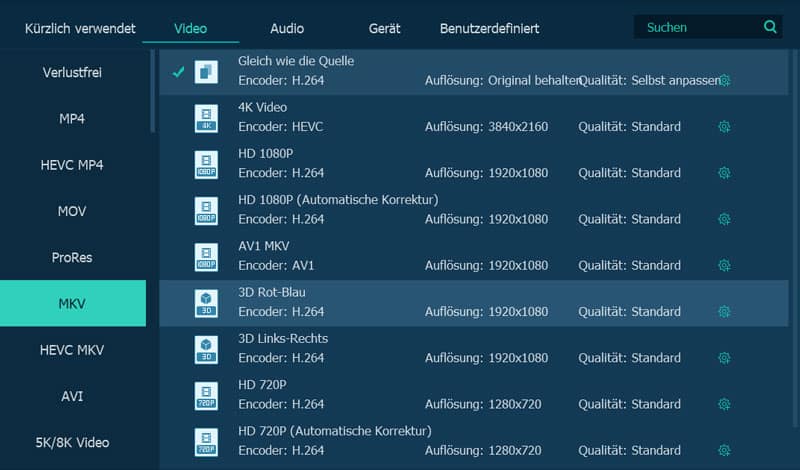Screen dimensions: 800x470
Task: Switch to the Kürzlich verwendet tab
Action: [x=80, y=29]
